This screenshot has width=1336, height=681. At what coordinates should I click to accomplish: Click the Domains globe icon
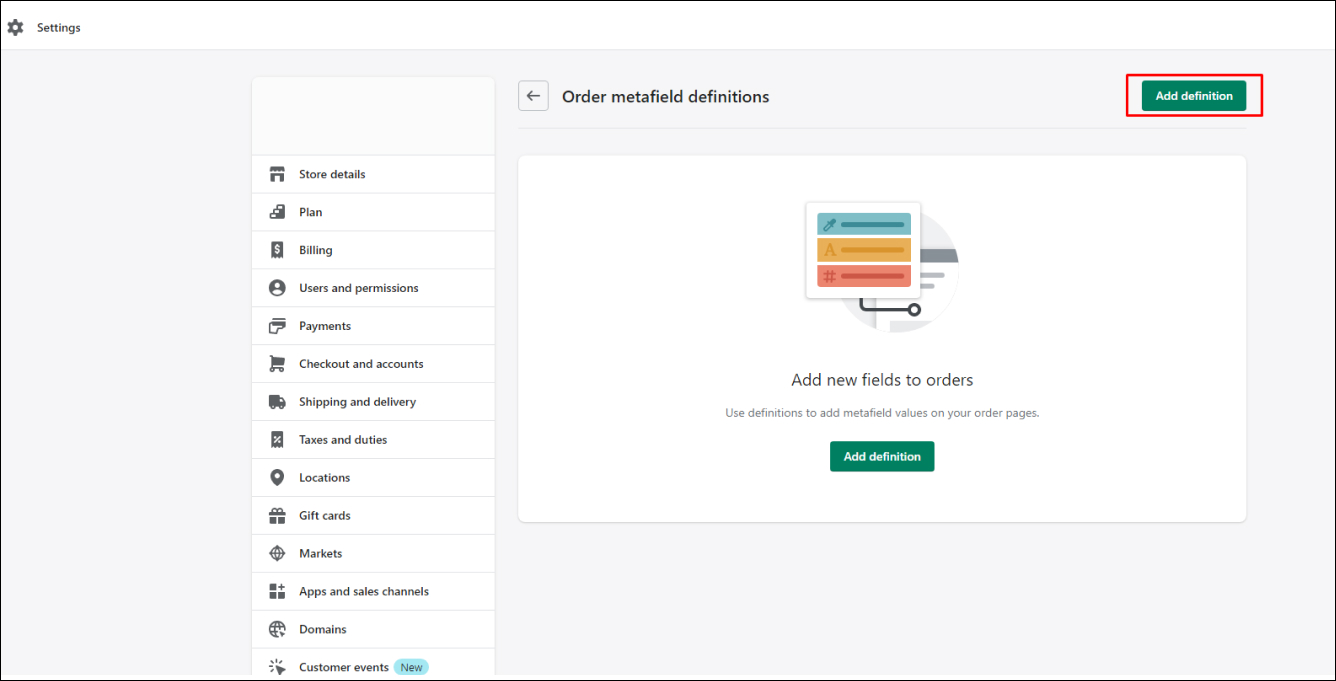277,630
